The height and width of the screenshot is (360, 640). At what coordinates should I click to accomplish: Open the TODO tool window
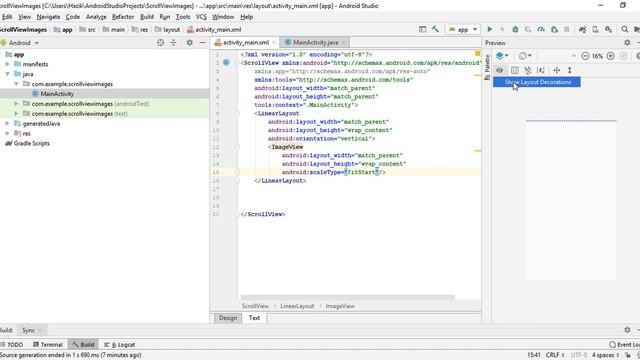pos(12,344)
